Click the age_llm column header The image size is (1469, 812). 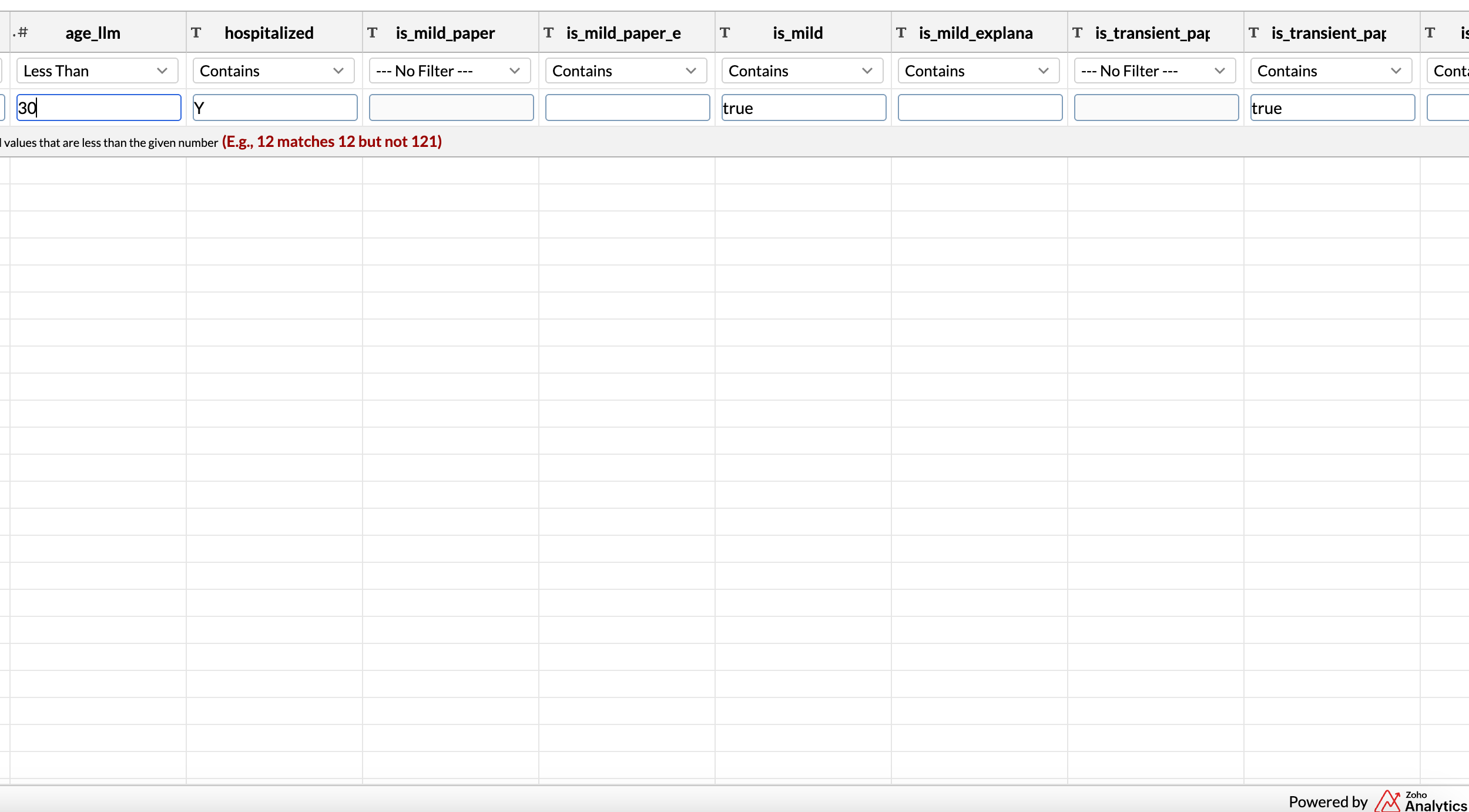(93, 32)
